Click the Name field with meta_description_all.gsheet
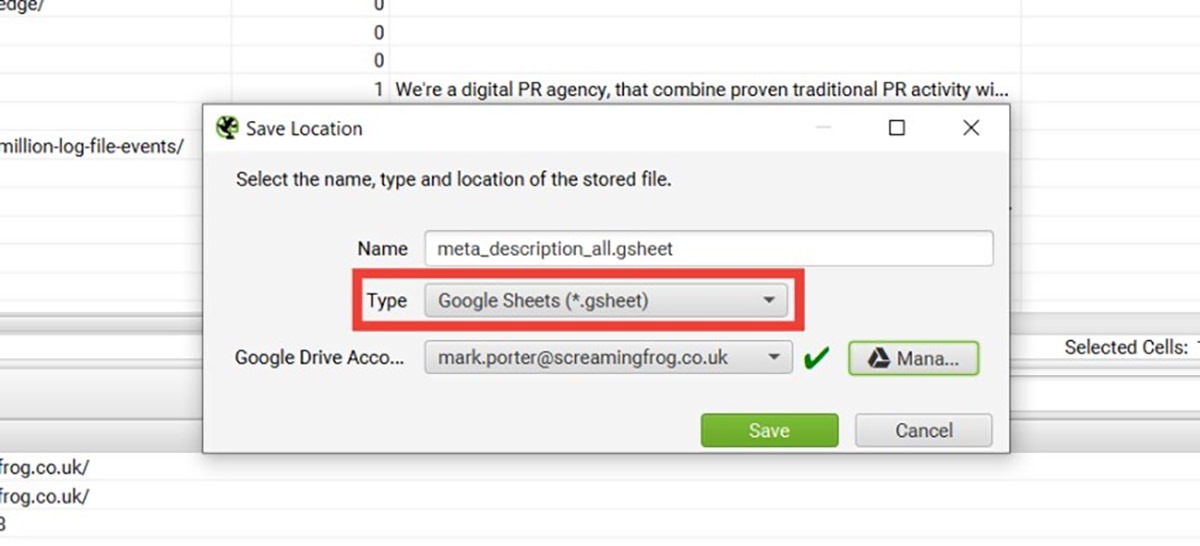The image size is (1200, 546). 708,249
